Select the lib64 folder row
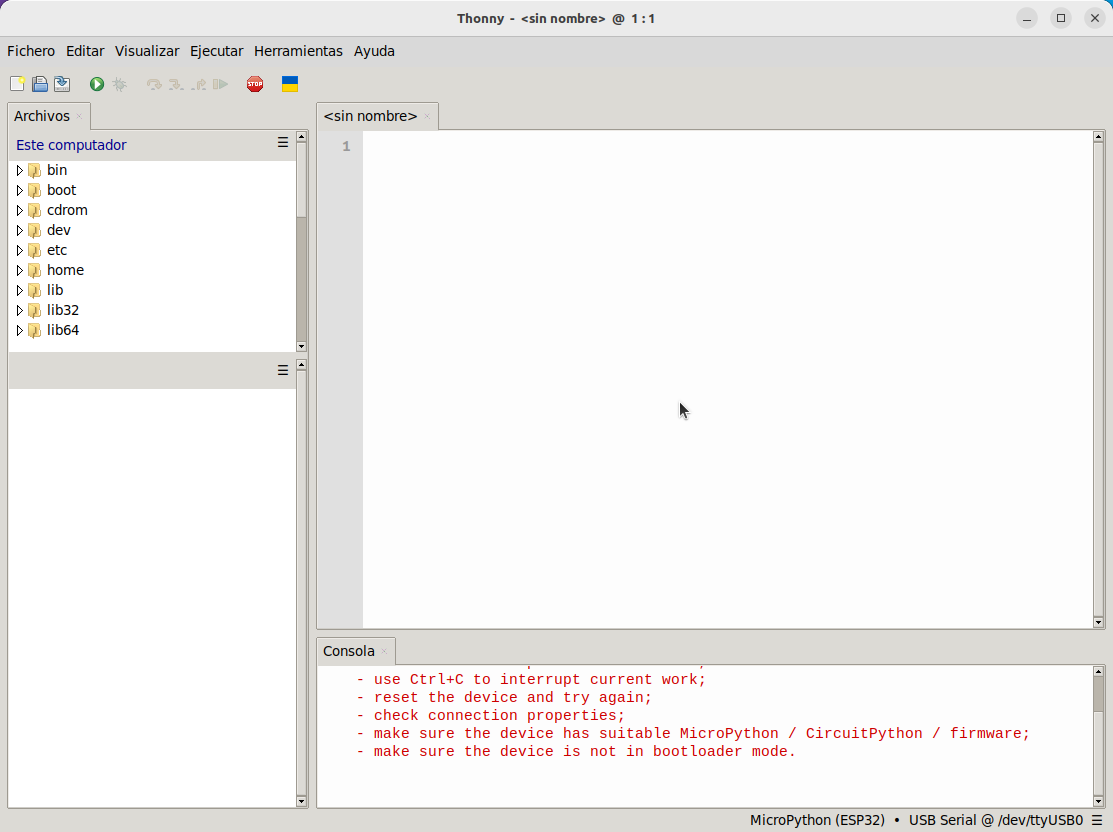The width and height of the screenshot is (1113, 832). [152, 330]
